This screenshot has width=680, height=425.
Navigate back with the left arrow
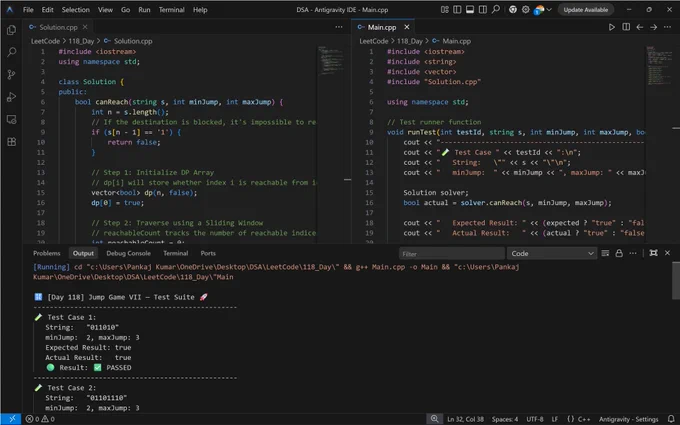640,27
